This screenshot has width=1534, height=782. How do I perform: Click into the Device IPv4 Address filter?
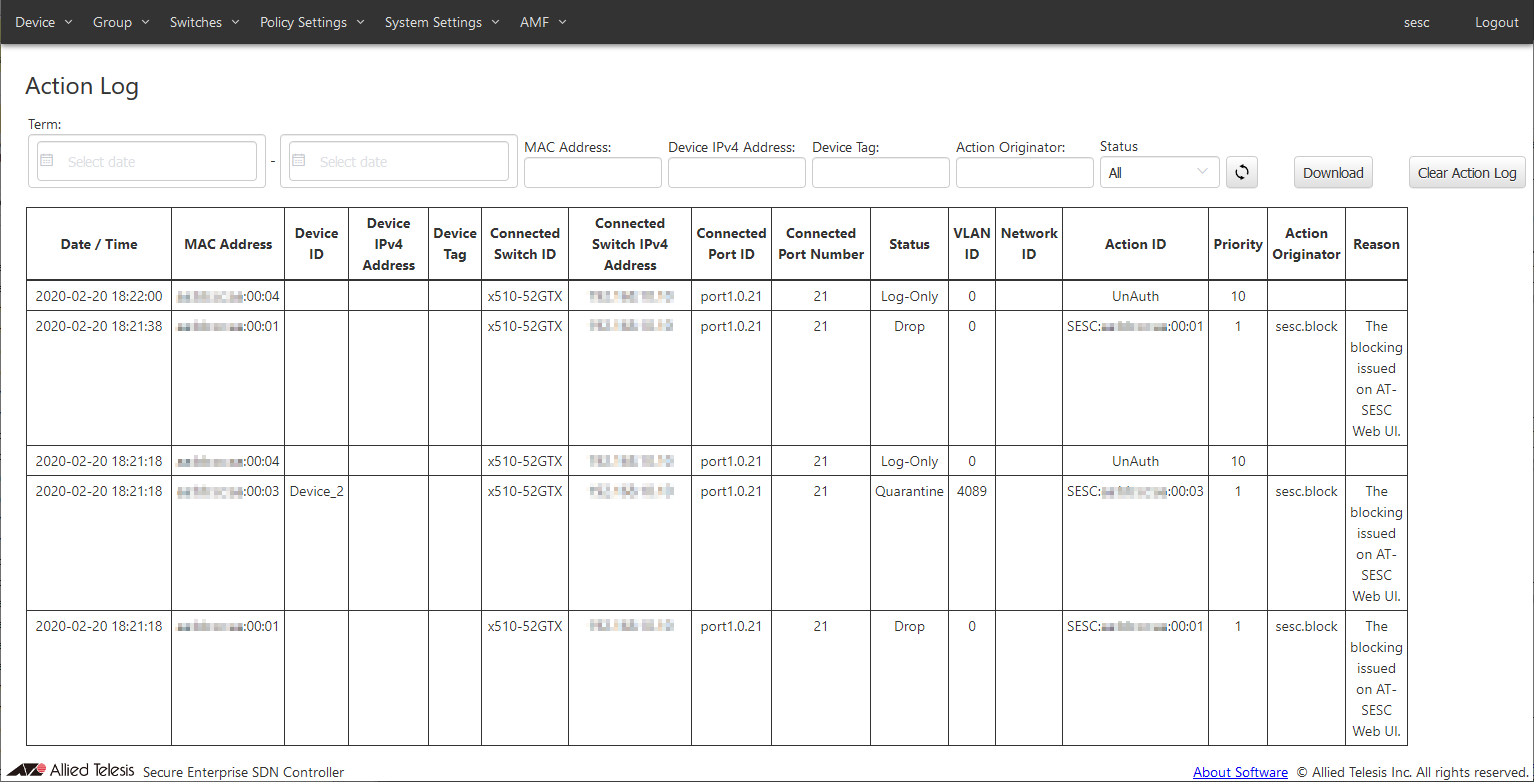coord(736,172)
